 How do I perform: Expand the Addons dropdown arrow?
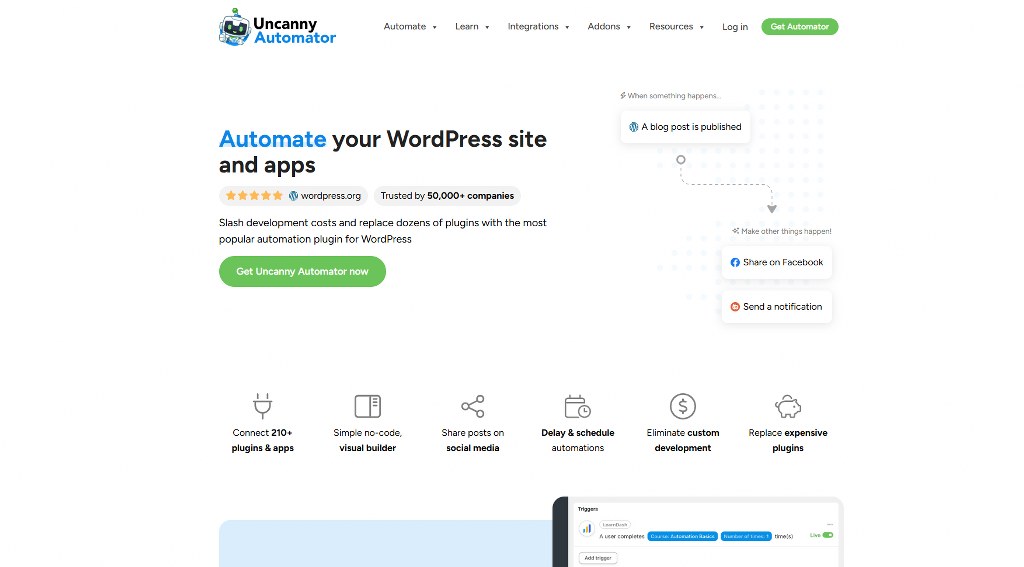point(629,27)
